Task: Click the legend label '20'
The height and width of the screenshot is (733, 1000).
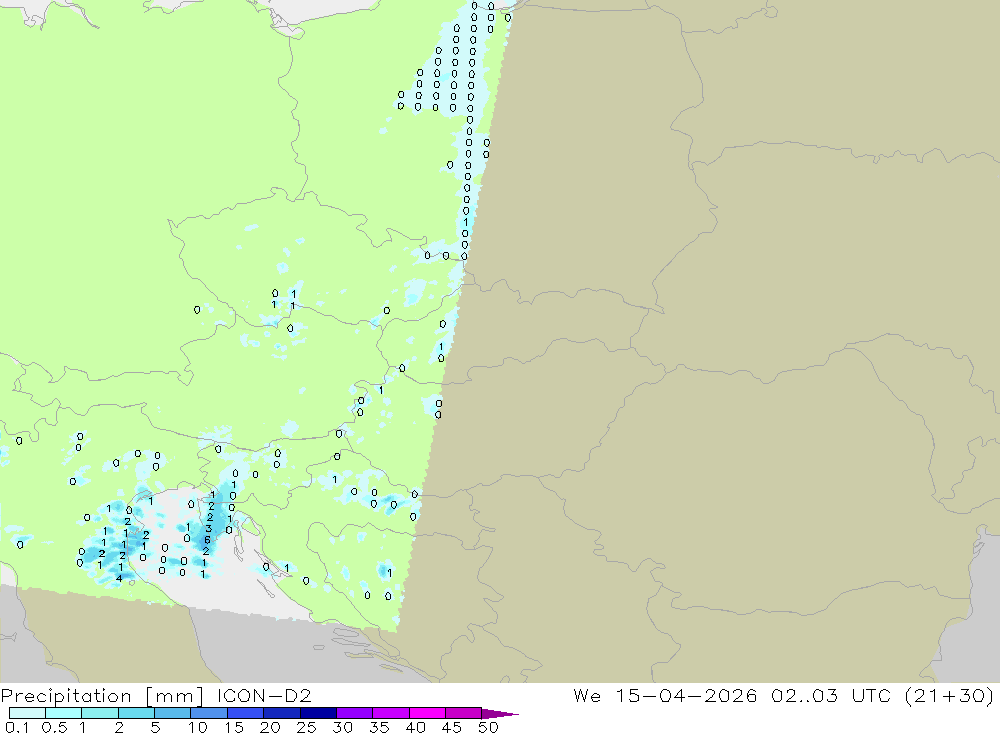Action: click(x=270, y=727)
